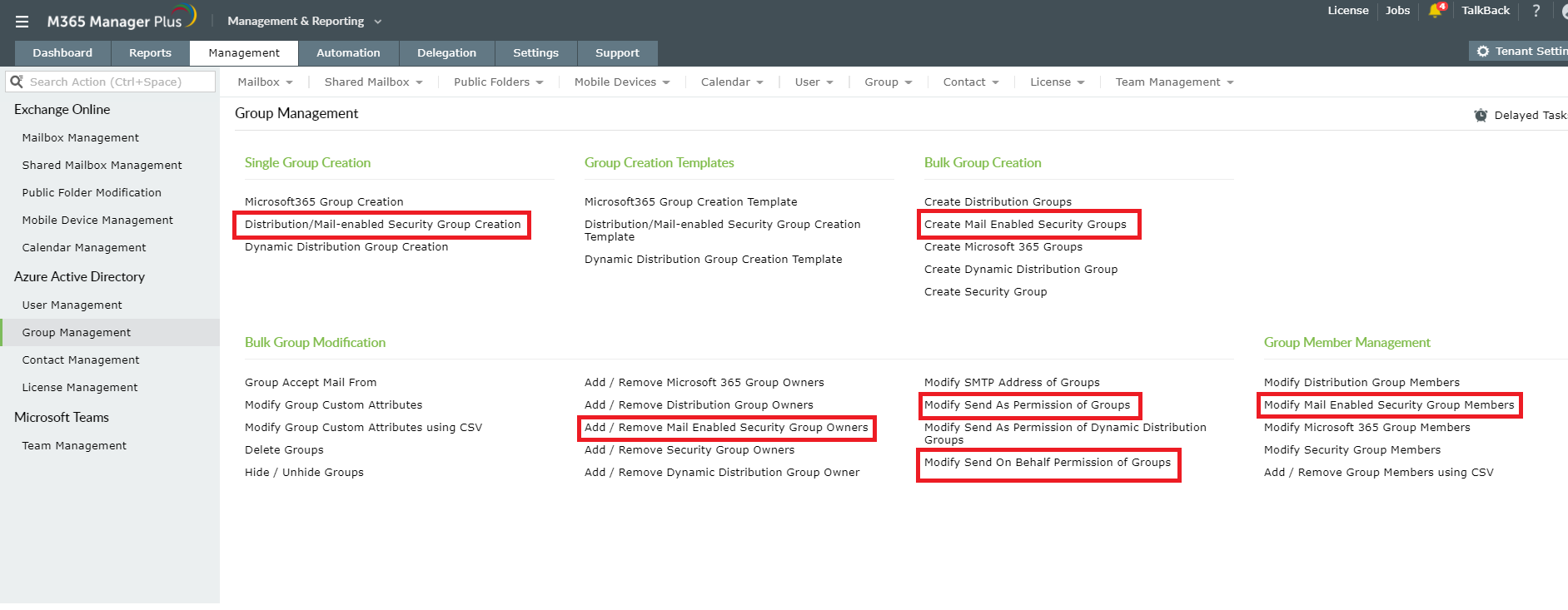The height and width of the screenshot is (610, 1568).
Task: Switch to the Settings tab
Action: point(535,52)
